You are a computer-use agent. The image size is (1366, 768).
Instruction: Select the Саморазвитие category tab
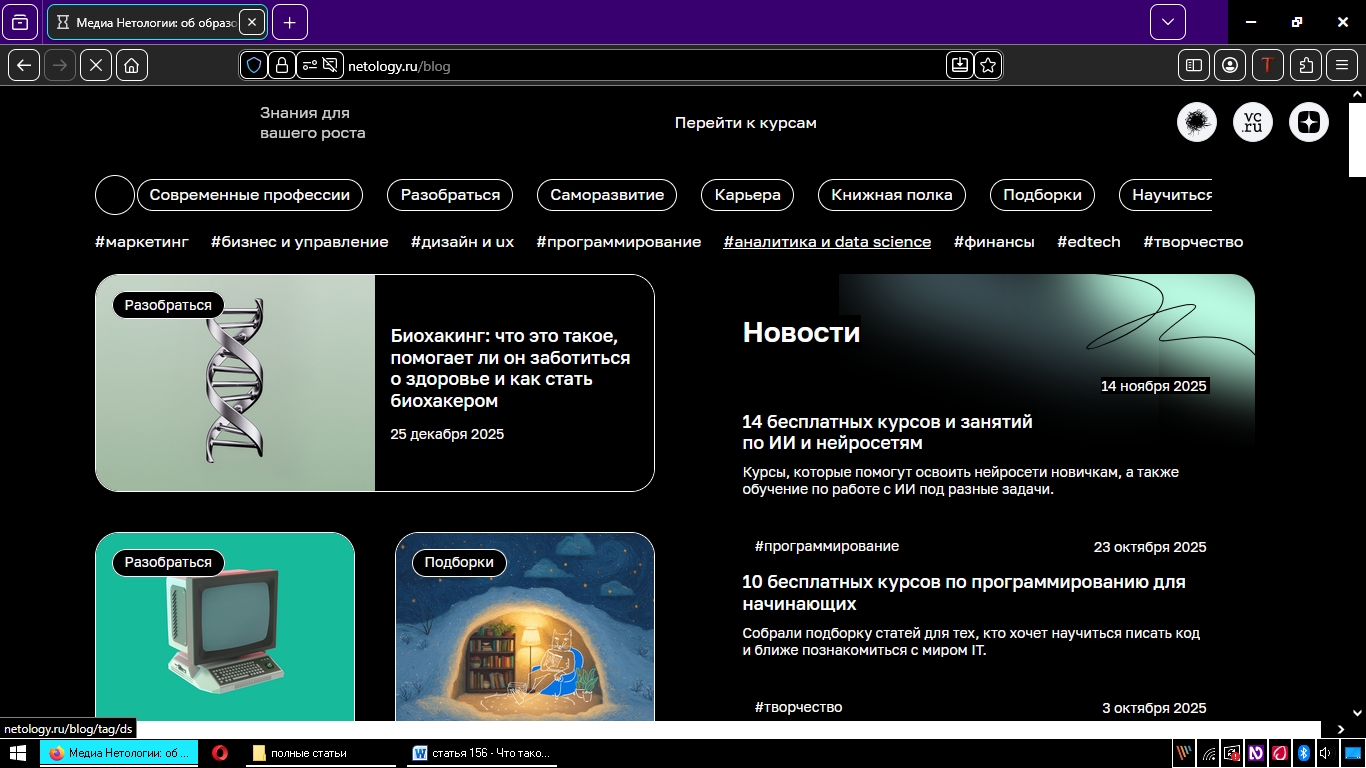click(x=607, y=195)
